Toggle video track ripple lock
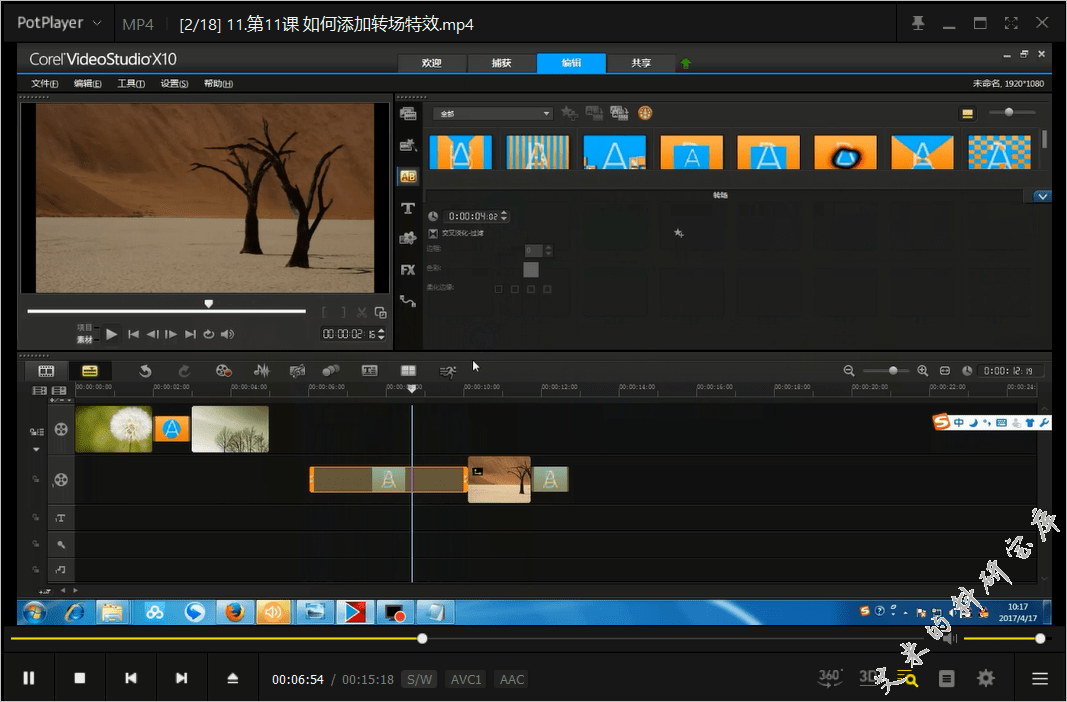 (36, 431)
